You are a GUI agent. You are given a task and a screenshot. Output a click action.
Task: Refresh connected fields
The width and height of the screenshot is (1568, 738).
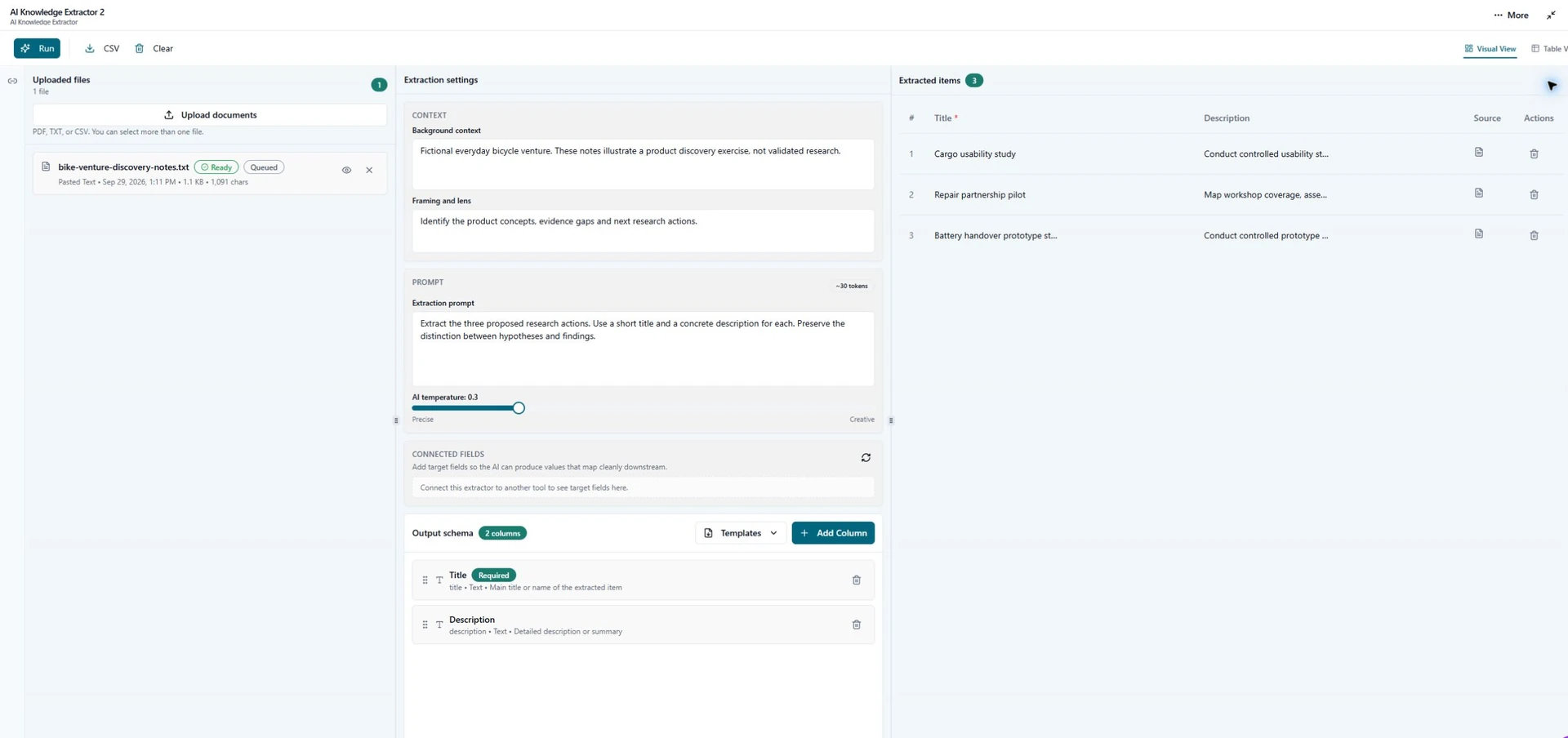tap(866, 458)
